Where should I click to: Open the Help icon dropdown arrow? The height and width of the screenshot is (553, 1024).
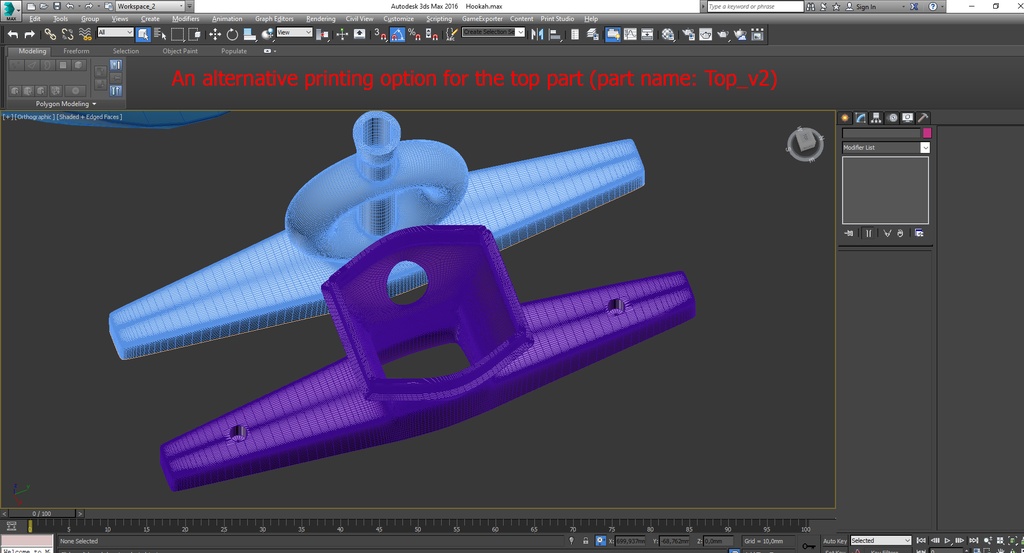click(x=942, y=7)
